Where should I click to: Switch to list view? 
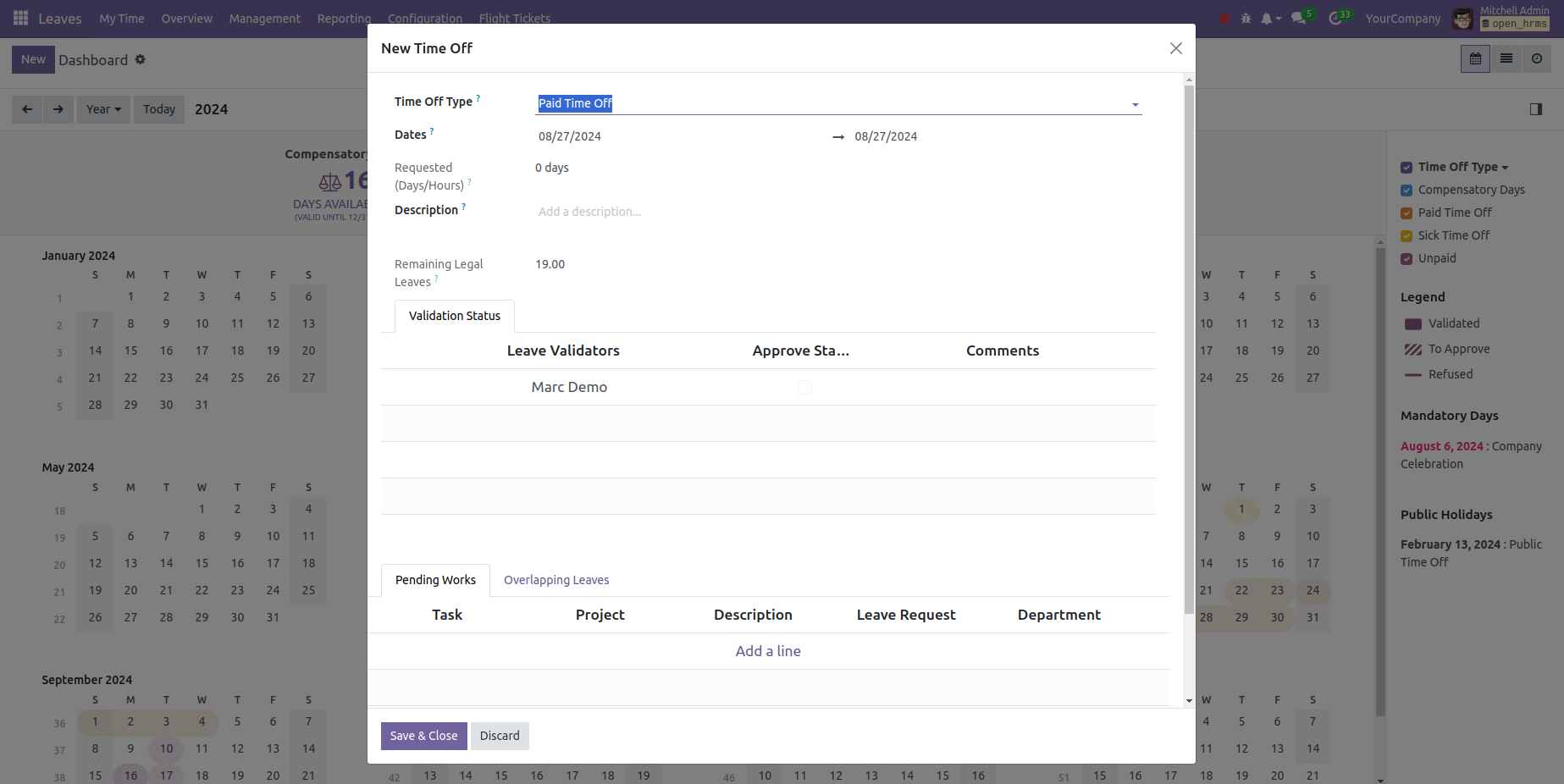click(1506, 59)
